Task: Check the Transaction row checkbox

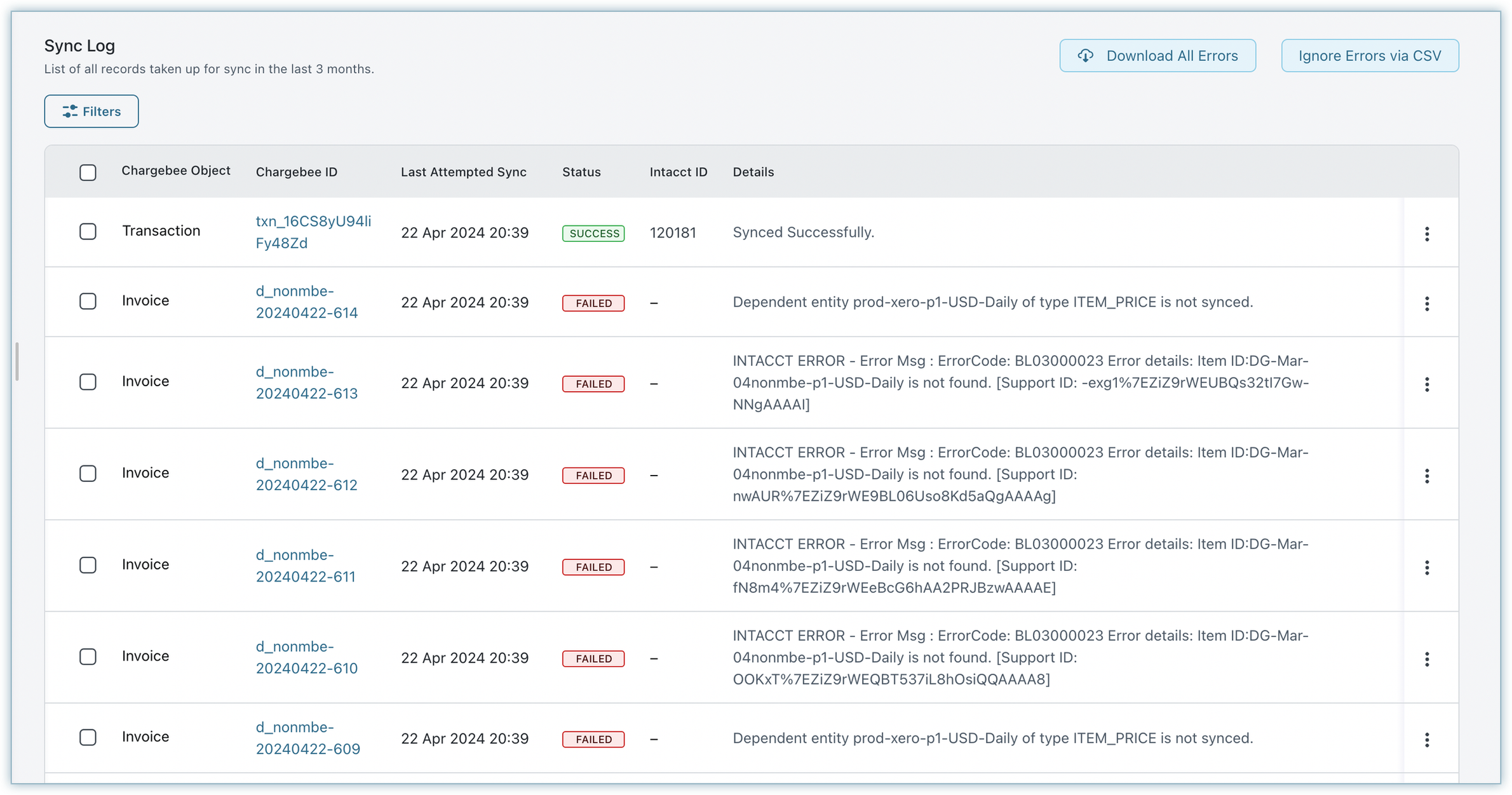Action: tap(88, 231)
